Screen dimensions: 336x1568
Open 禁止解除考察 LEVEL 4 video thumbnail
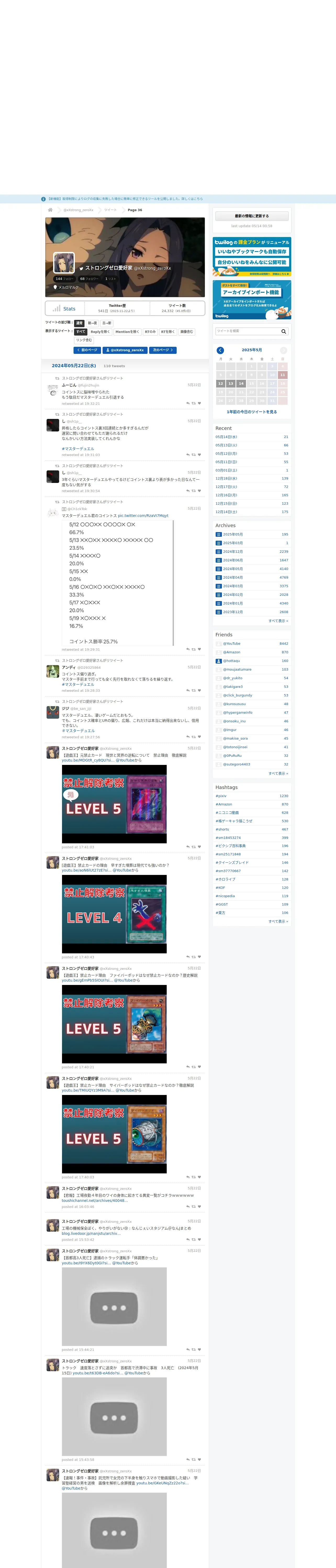click(114, 914)
